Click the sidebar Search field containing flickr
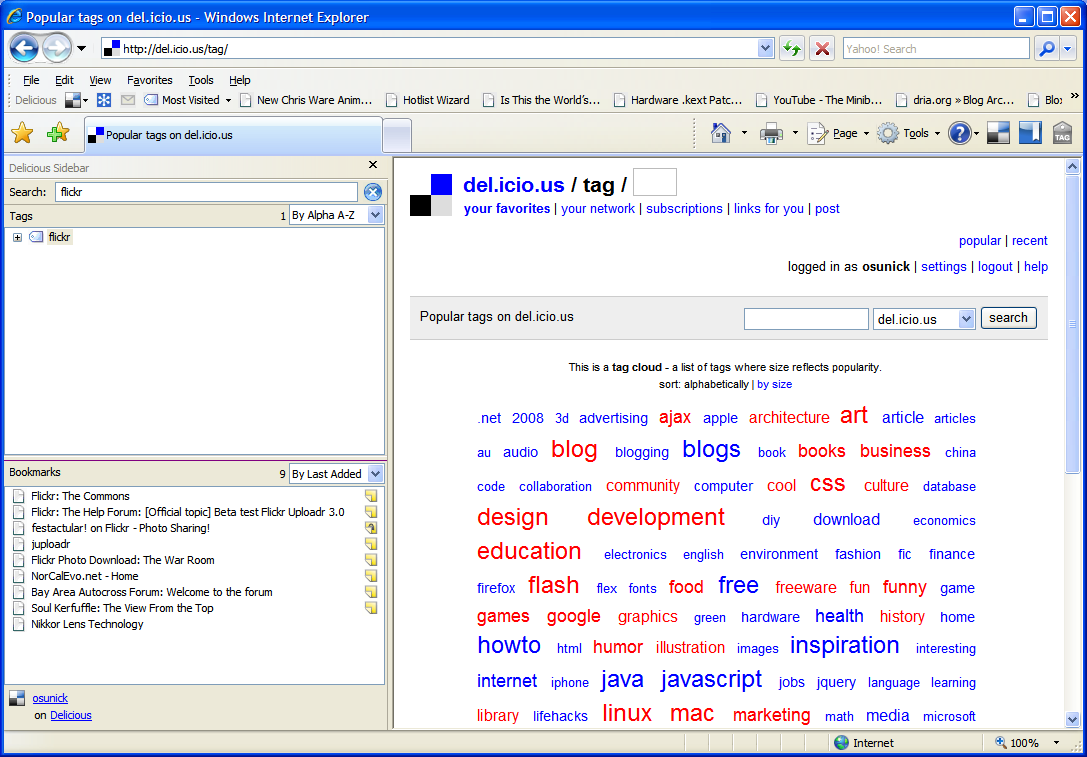Viewport: 1087px width, 757px height. (x=206, y=192)
